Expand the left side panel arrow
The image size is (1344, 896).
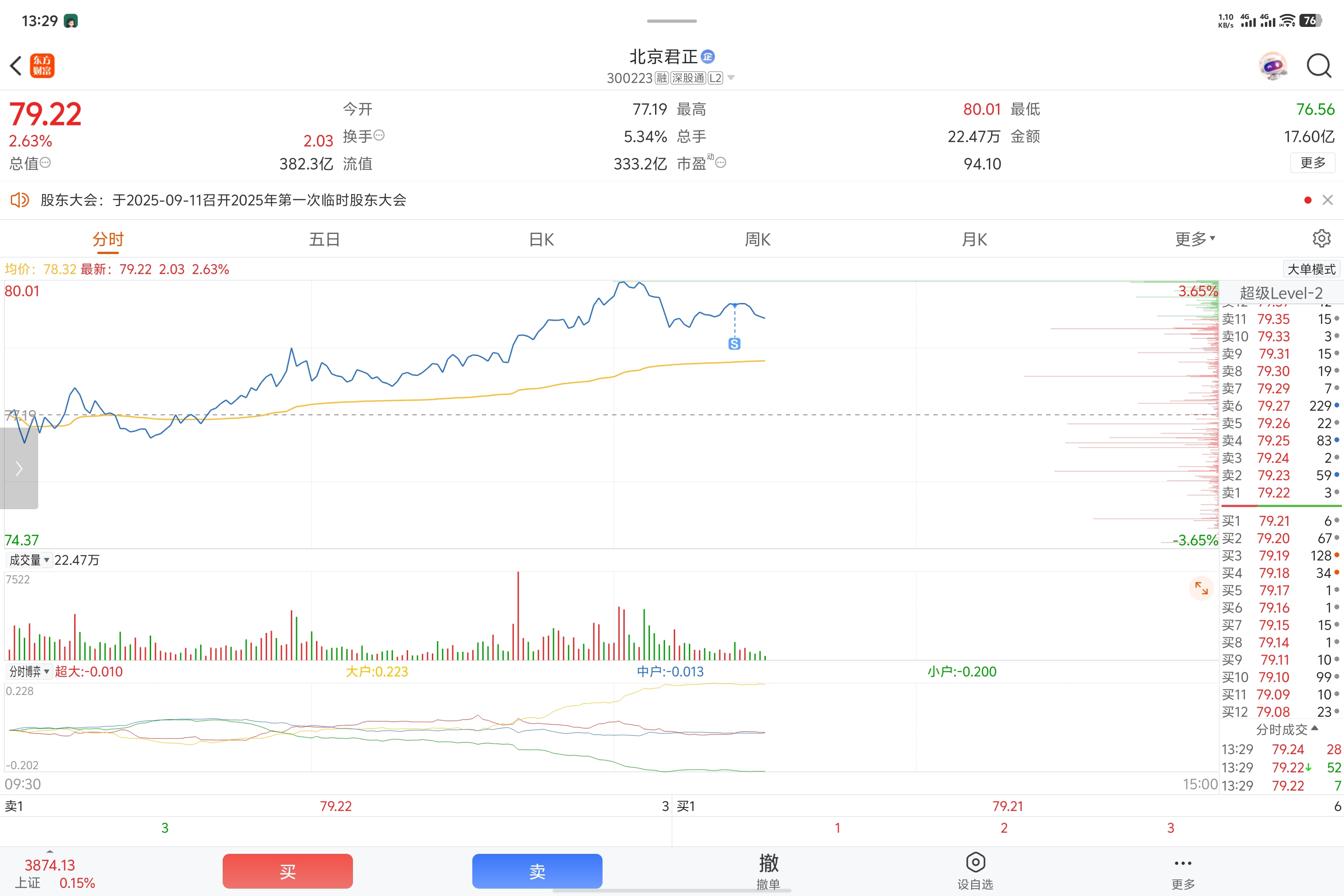(x=19, y=468)
